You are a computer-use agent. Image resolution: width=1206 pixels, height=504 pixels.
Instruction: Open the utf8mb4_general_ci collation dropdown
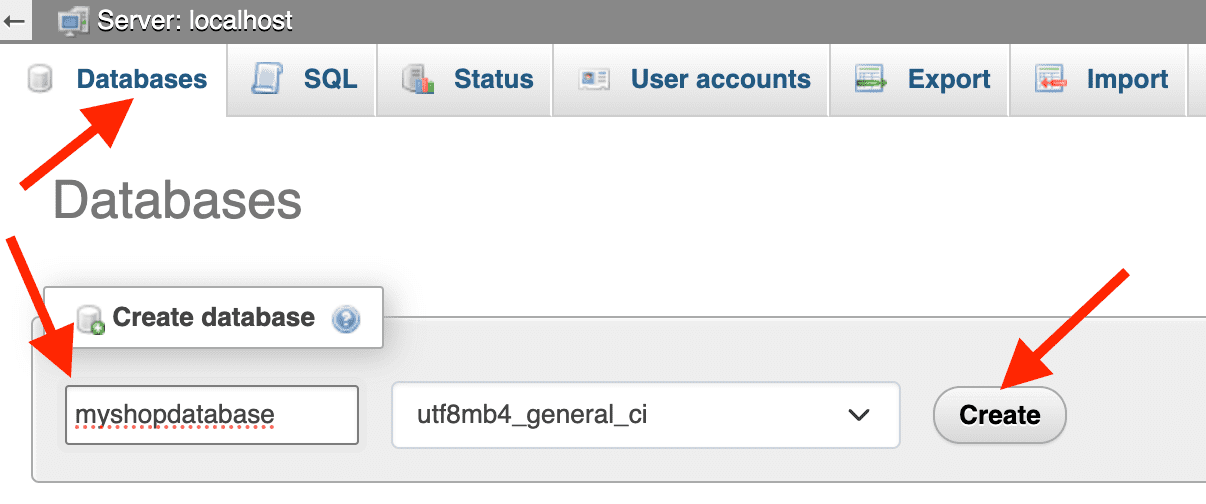pos(646,415)
